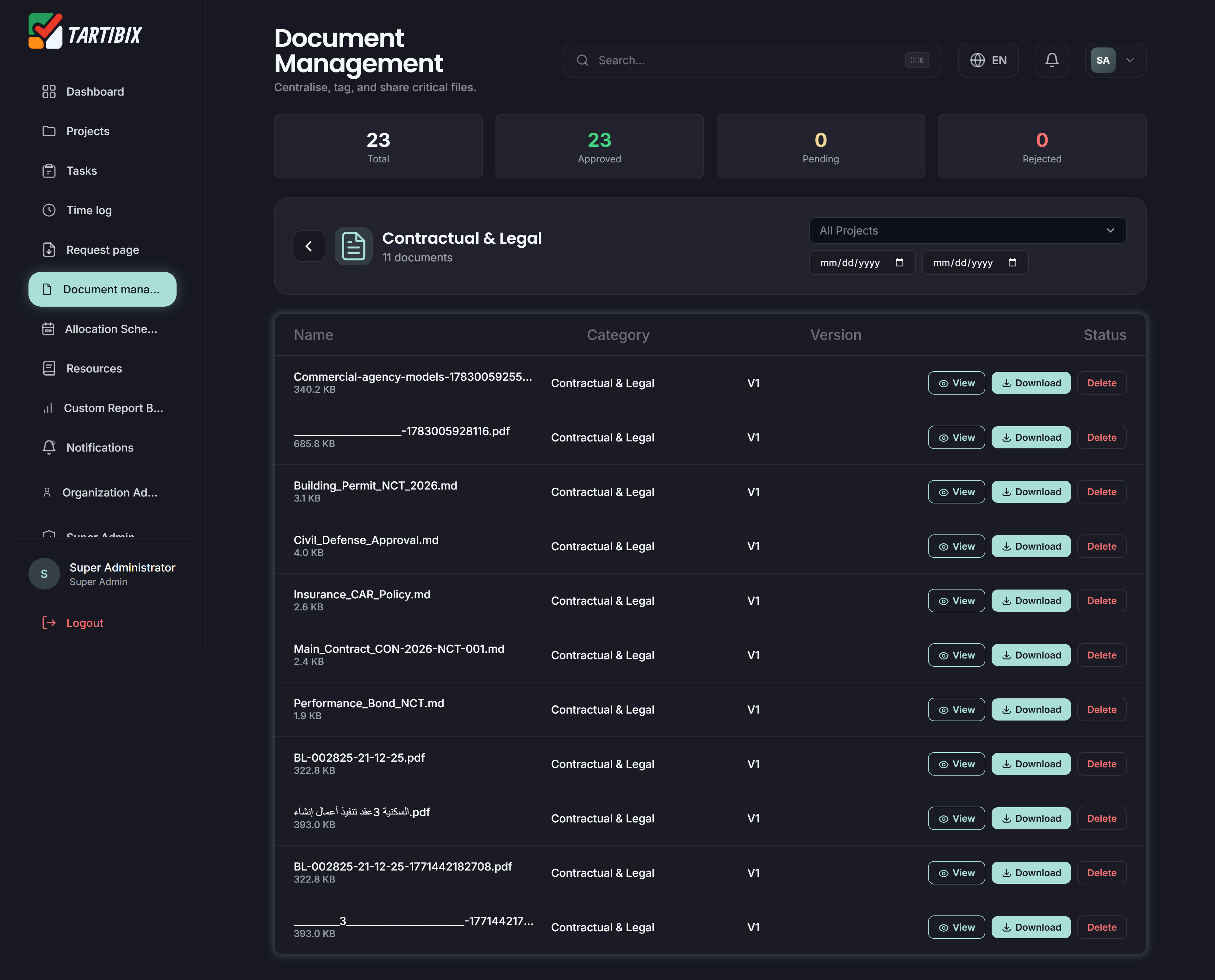Viewport: 1215px width, 980px height.
Task: Delete the Commercial-agency-models document
Action: (1102, 383)
